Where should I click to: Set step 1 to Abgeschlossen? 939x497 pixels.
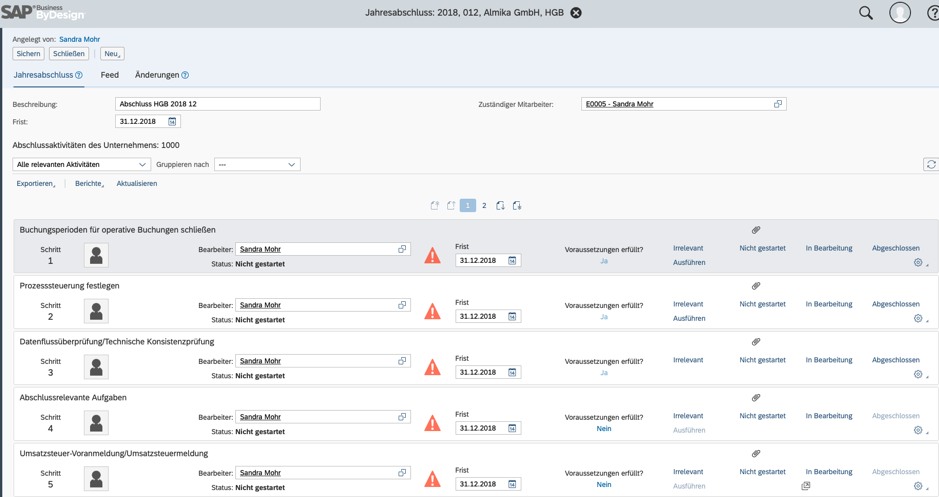(896, 248)
